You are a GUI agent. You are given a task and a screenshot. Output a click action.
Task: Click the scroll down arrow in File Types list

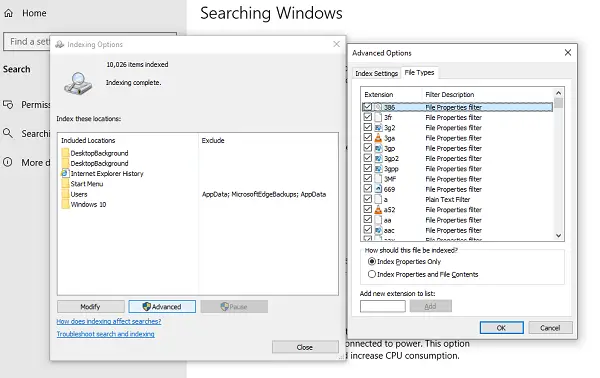tap(558, 236)
